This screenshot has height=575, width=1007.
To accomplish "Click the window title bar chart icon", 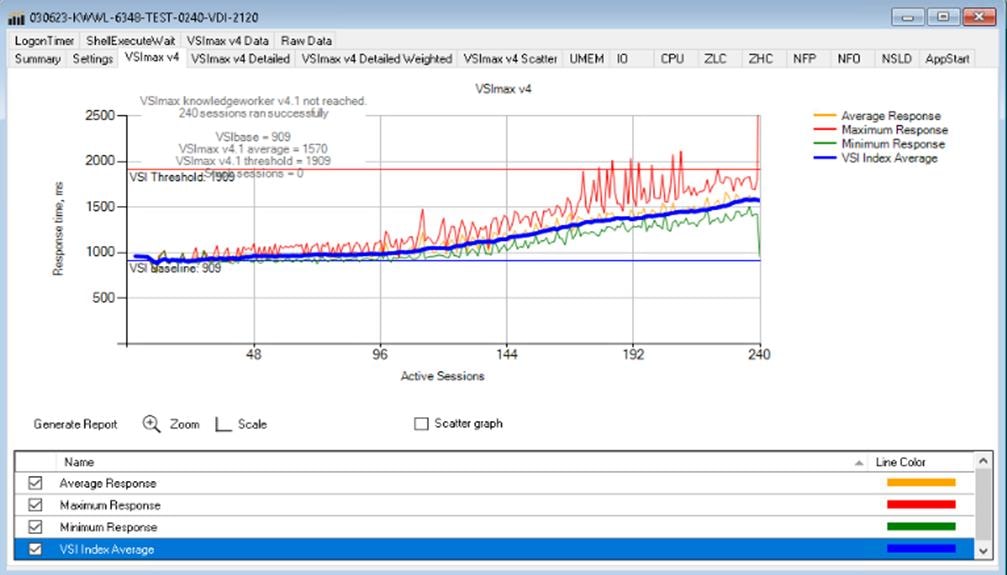I will tap(16, 18).
